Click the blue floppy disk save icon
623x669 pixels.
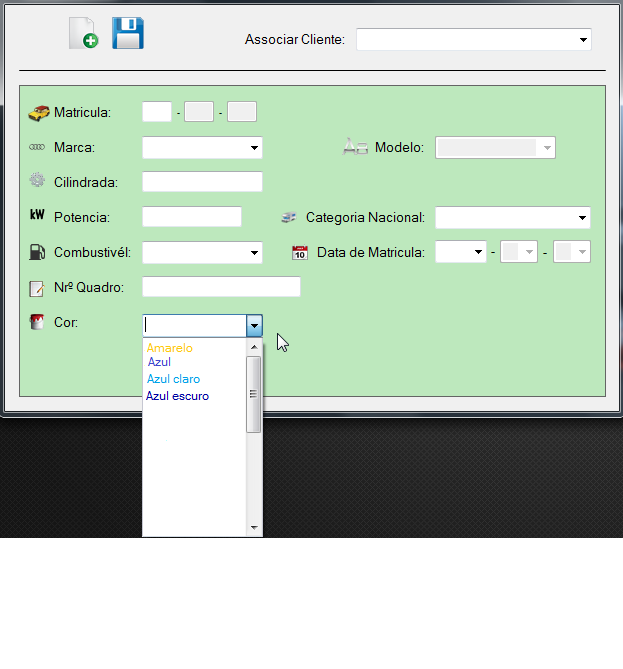tap(128, 33)
